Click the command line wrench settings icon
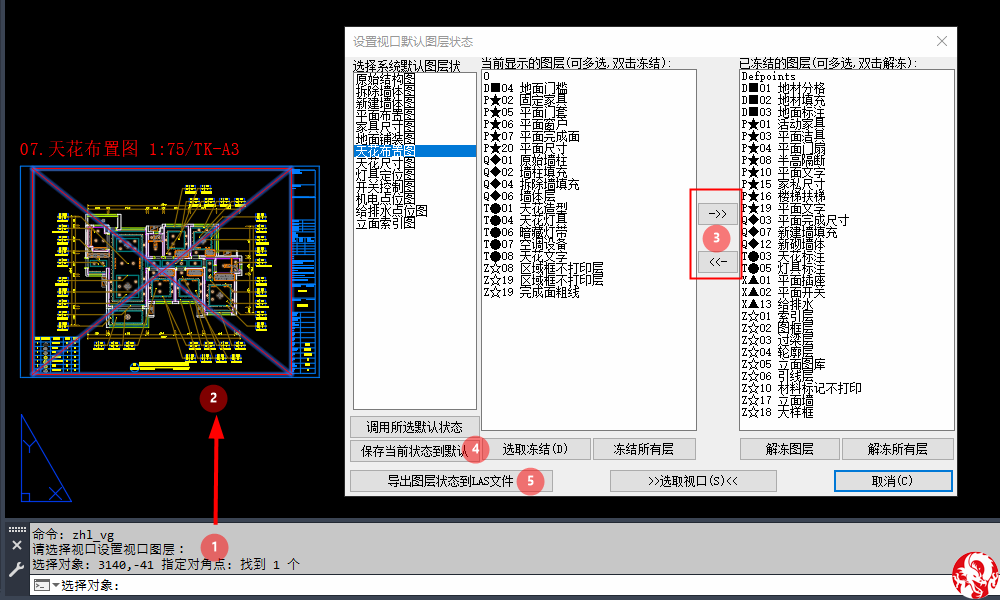Screen dimensions: 1000x600 [16, 569]
